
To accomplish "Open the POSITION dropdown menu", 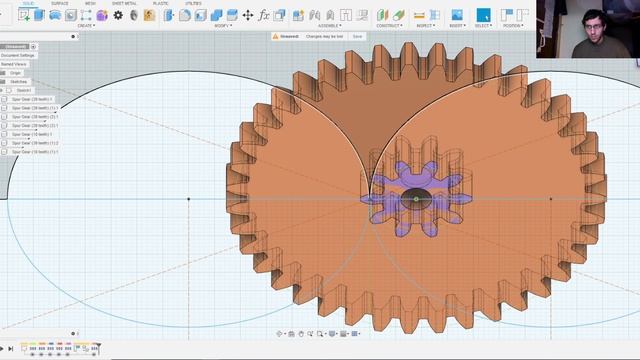I will tap(513, 26).
